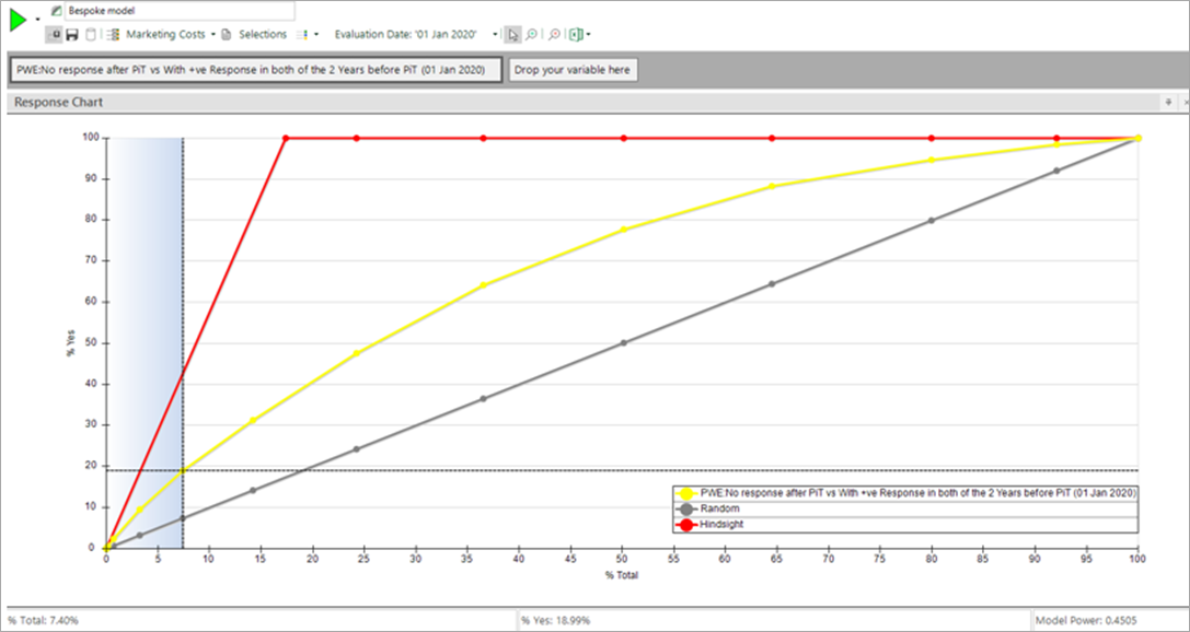Click the red Hindsight legend marker
This screenshot has height=632, width=1190.
pyautogui.click(x=686, y=524)
